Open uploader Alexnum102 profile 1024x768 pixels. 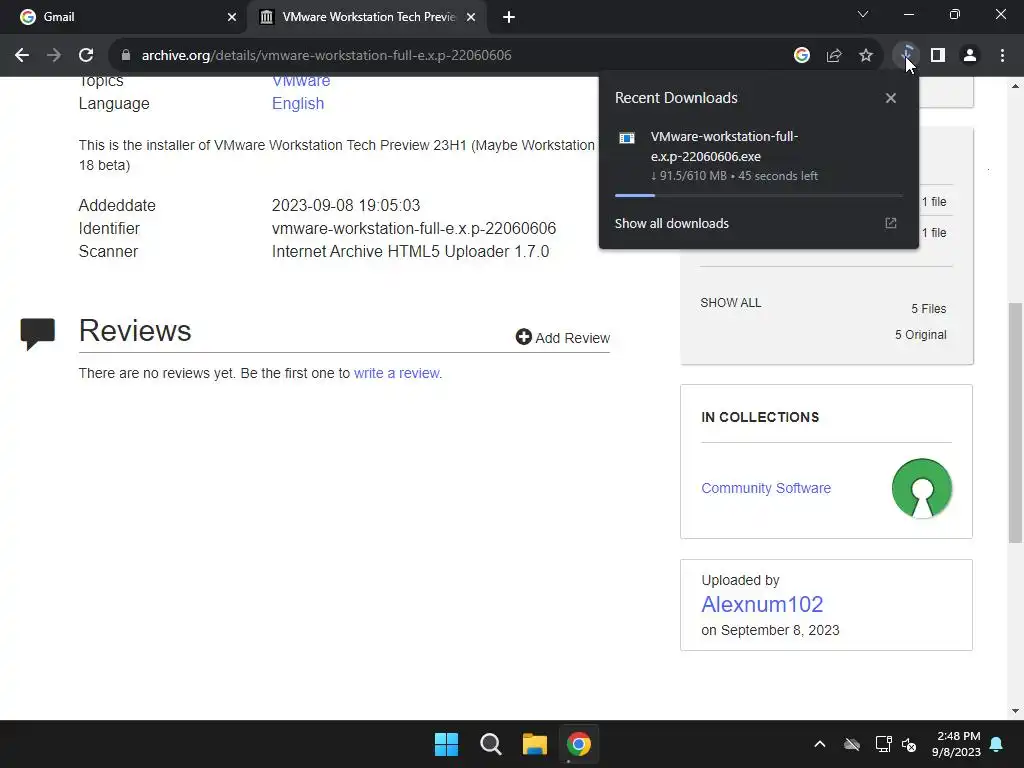[x=762, y=605]
